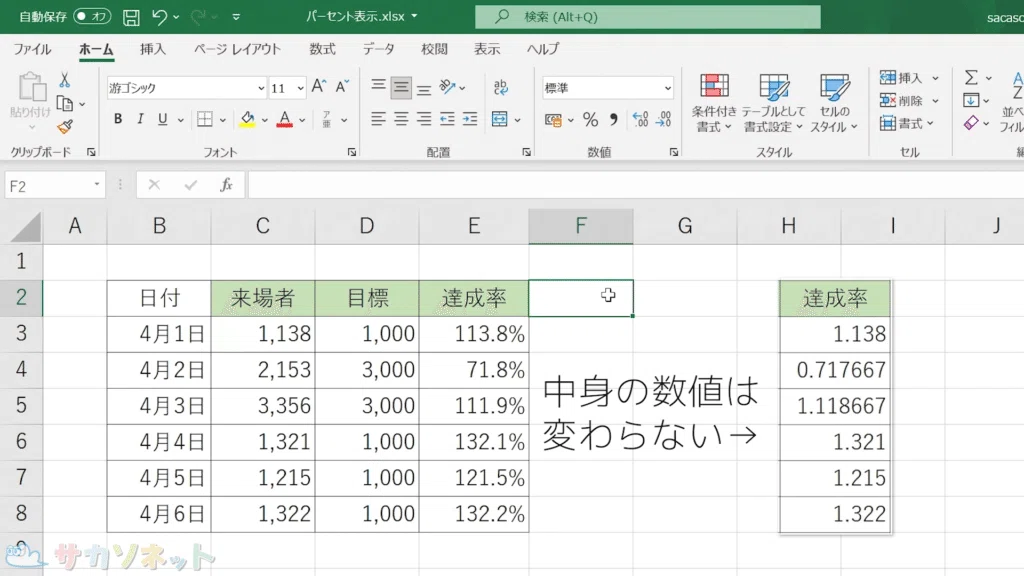Image resolution: width=1024 pixels, height=576 pixels.
Task: Decrease indent icon
Action: point(447,119)
